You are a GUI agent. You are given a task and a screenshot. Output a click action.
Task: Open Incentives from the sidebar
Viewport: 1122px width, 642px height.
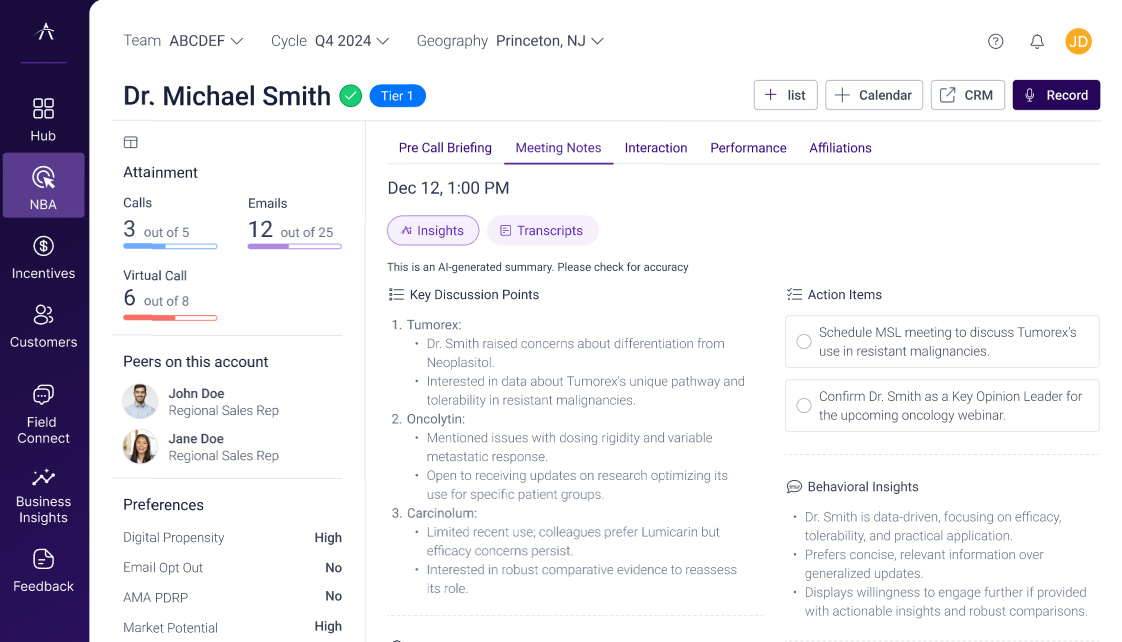[43, 257]
